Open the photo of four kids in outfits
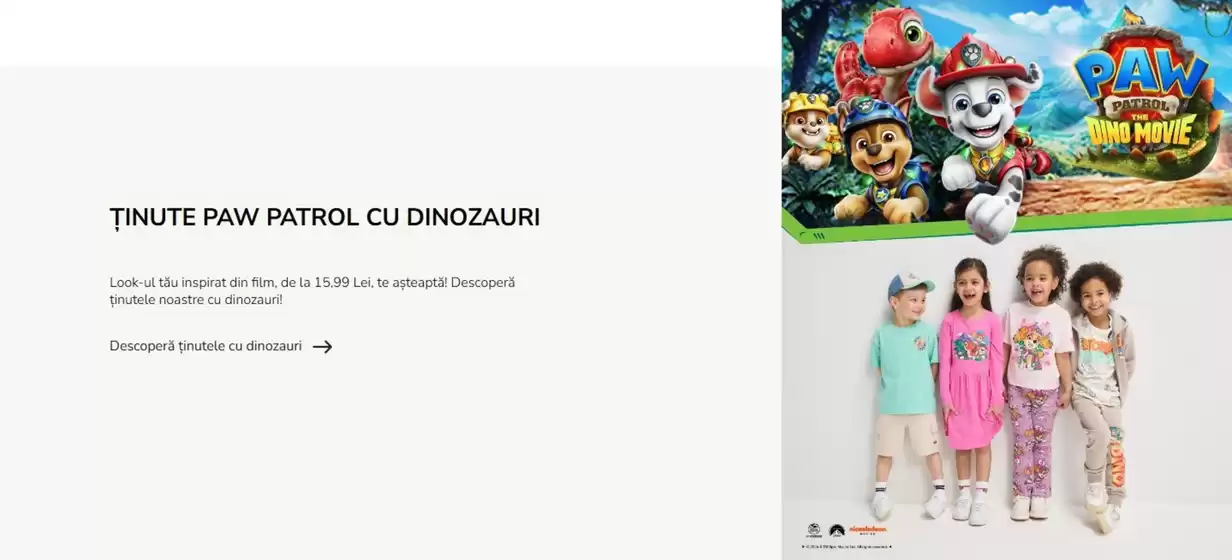 tap(1007, 390)
